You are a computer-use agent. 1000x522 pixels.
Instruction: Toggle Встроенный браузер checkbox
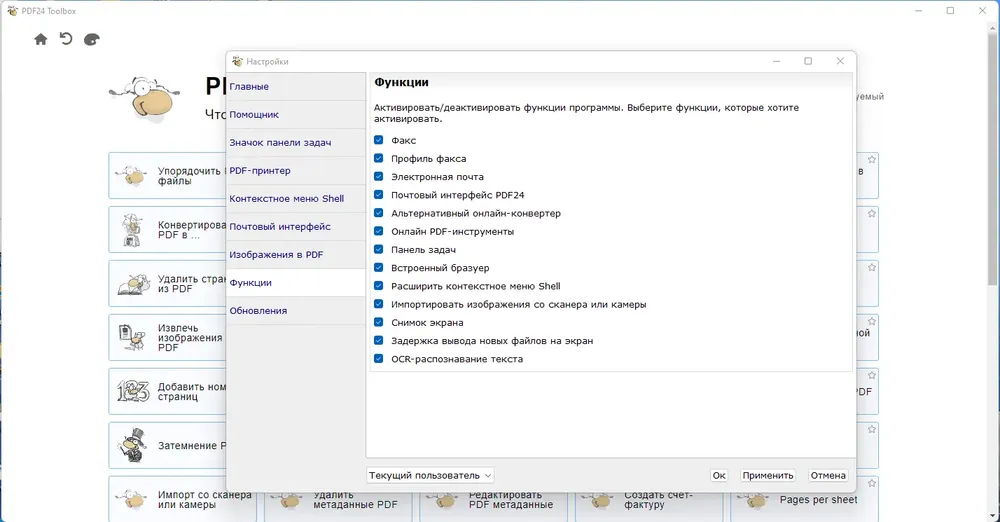click(x=379, y=267)
